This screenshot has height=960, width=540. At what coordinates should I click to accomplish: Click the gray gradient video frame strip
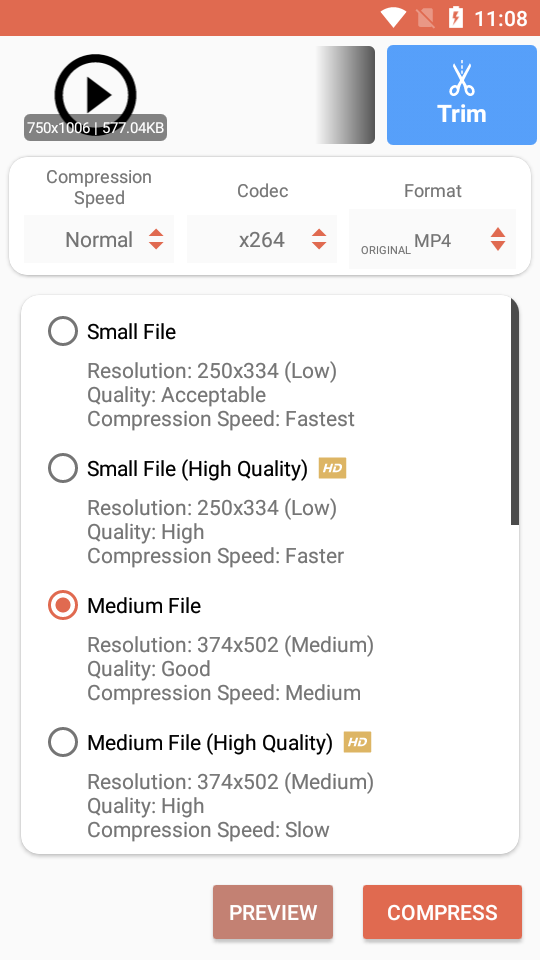[345, 95]
